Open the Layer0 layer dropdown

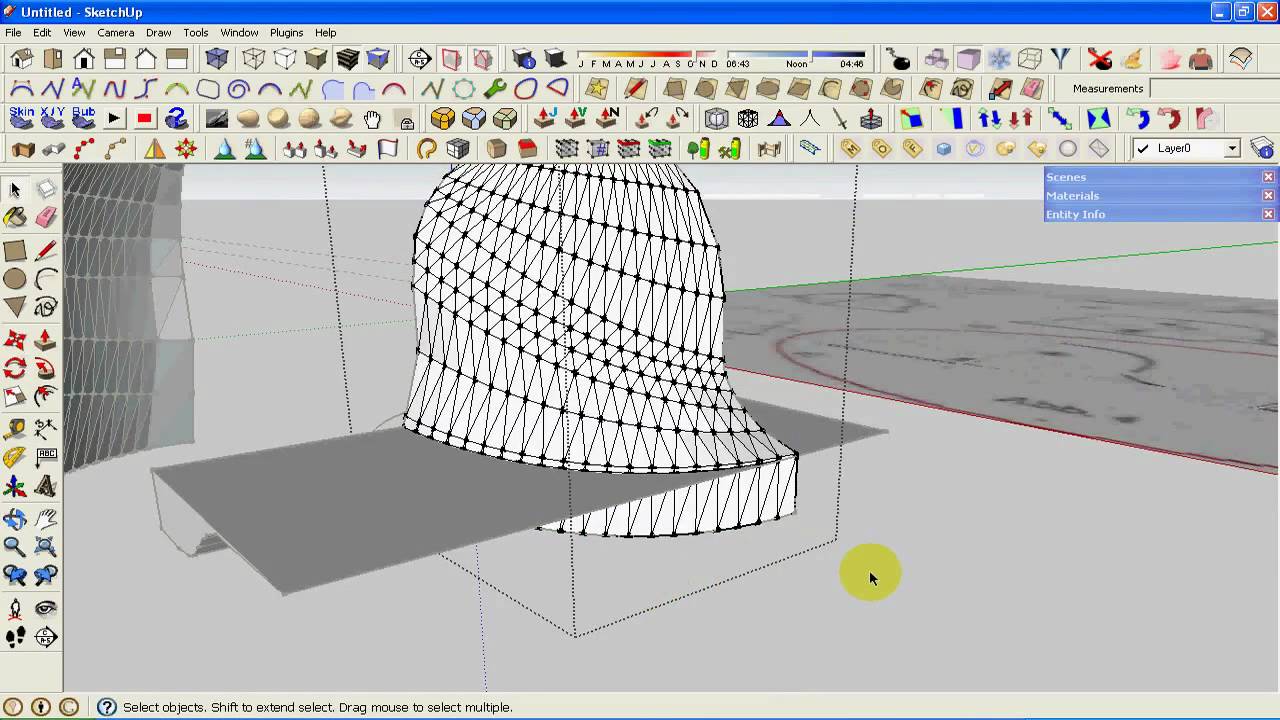(1232, 149)
